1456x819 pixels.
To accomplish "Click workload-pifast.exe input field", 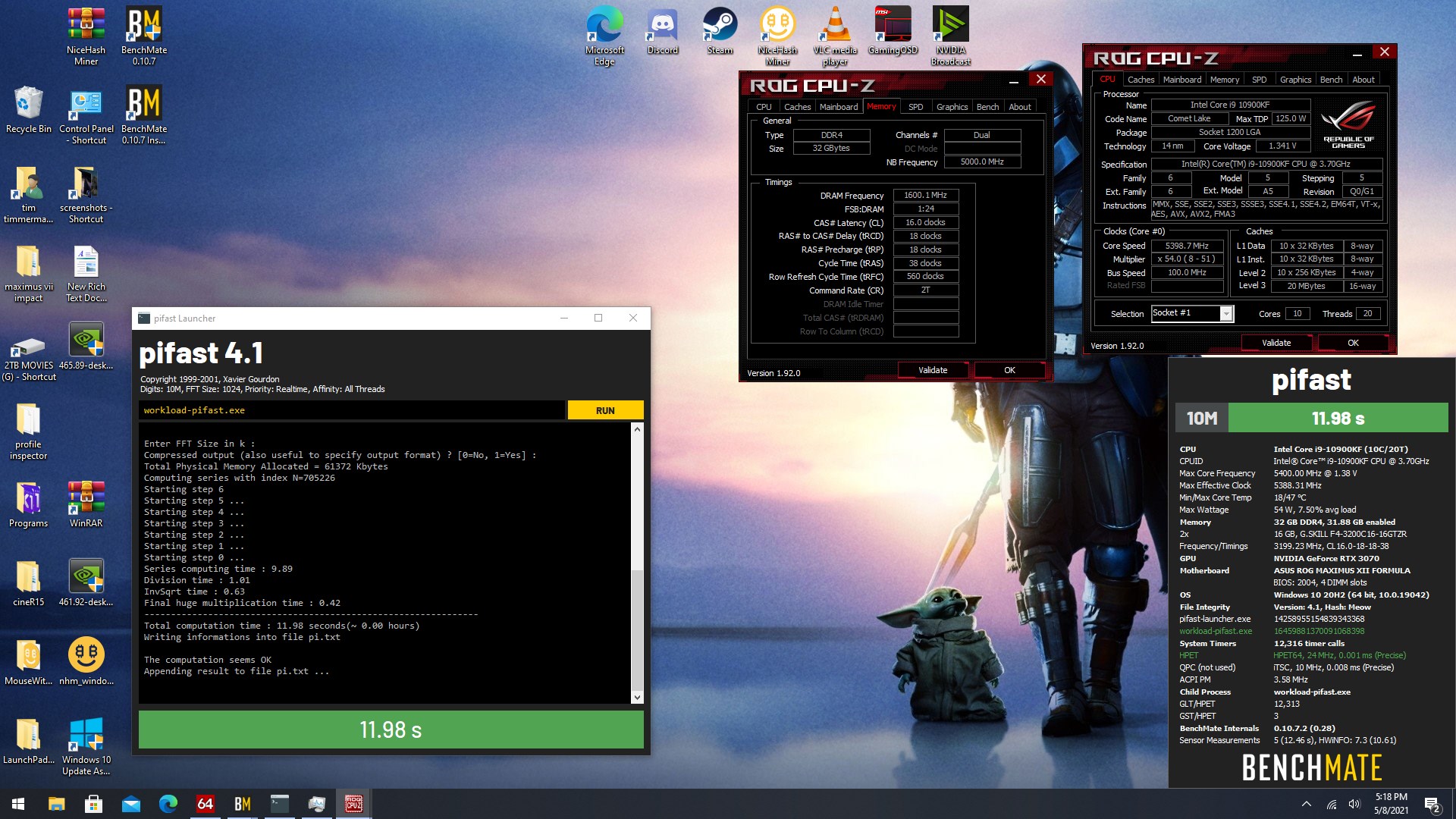I will [352, 410].
